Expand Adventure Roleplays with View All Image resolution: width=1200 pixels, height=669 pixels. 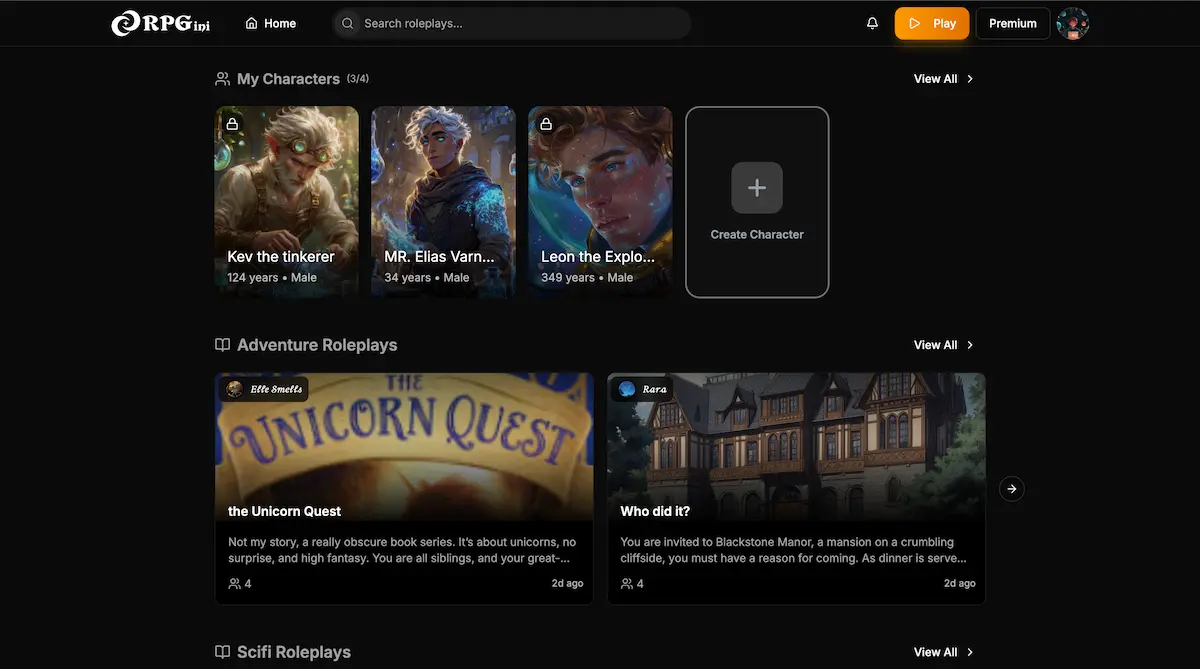[x=943, y=345]
